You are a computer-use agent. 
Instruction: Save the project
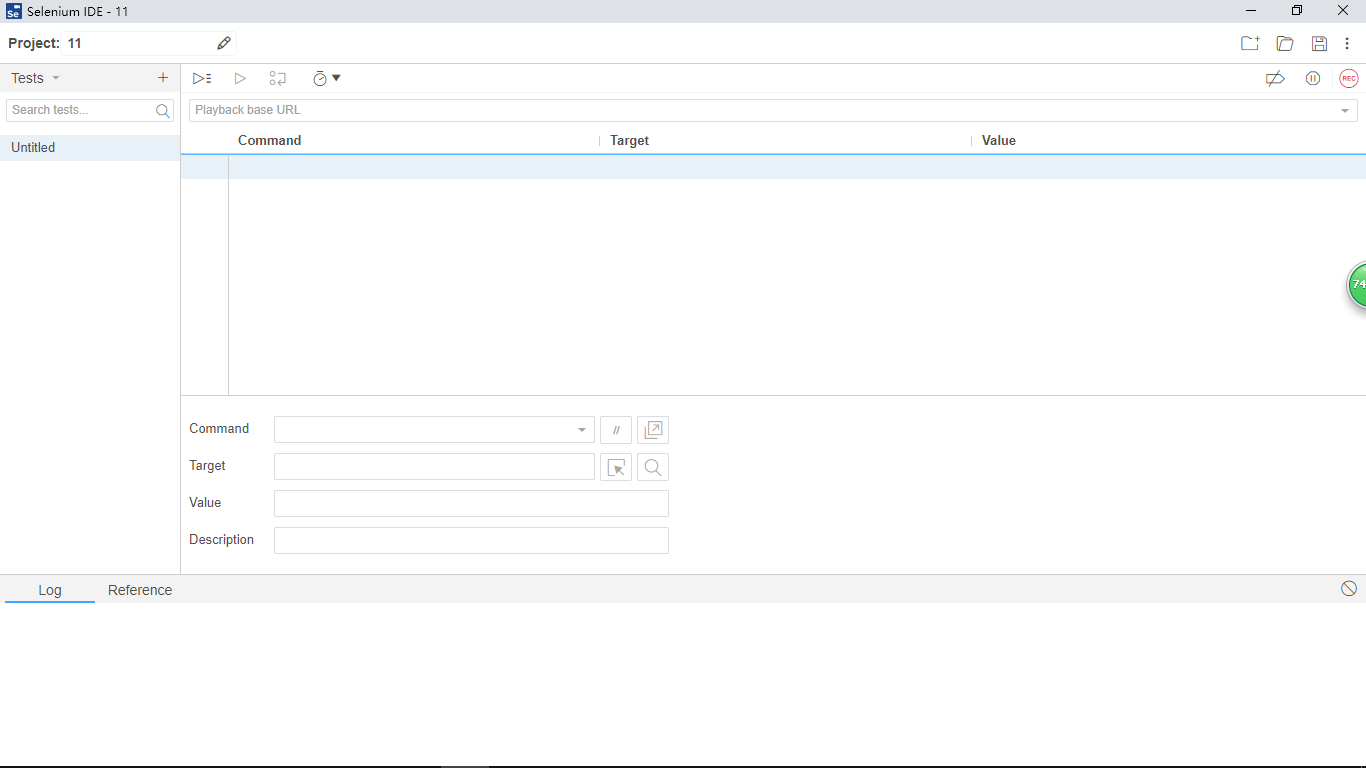coord(1319,43)
